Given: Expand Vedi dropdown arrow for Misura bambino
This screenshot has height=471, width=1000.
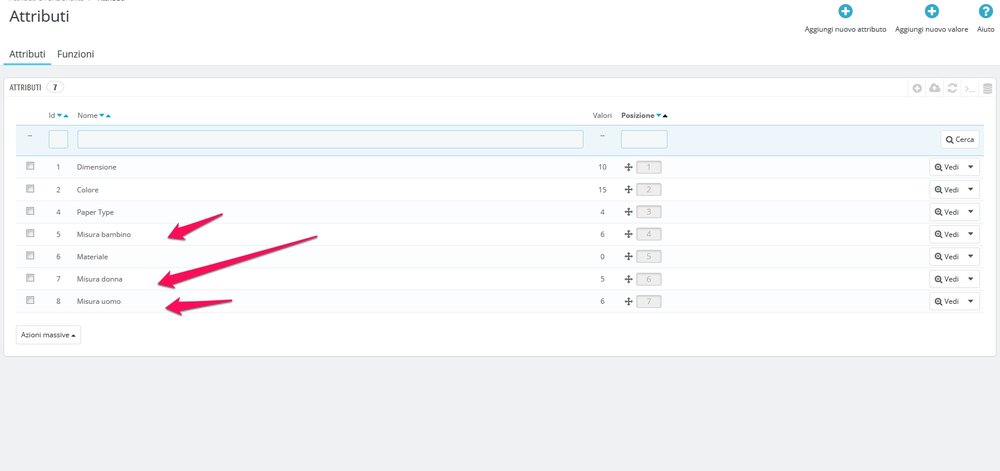Looking at the screenshot, I should (x=971, y=234).
